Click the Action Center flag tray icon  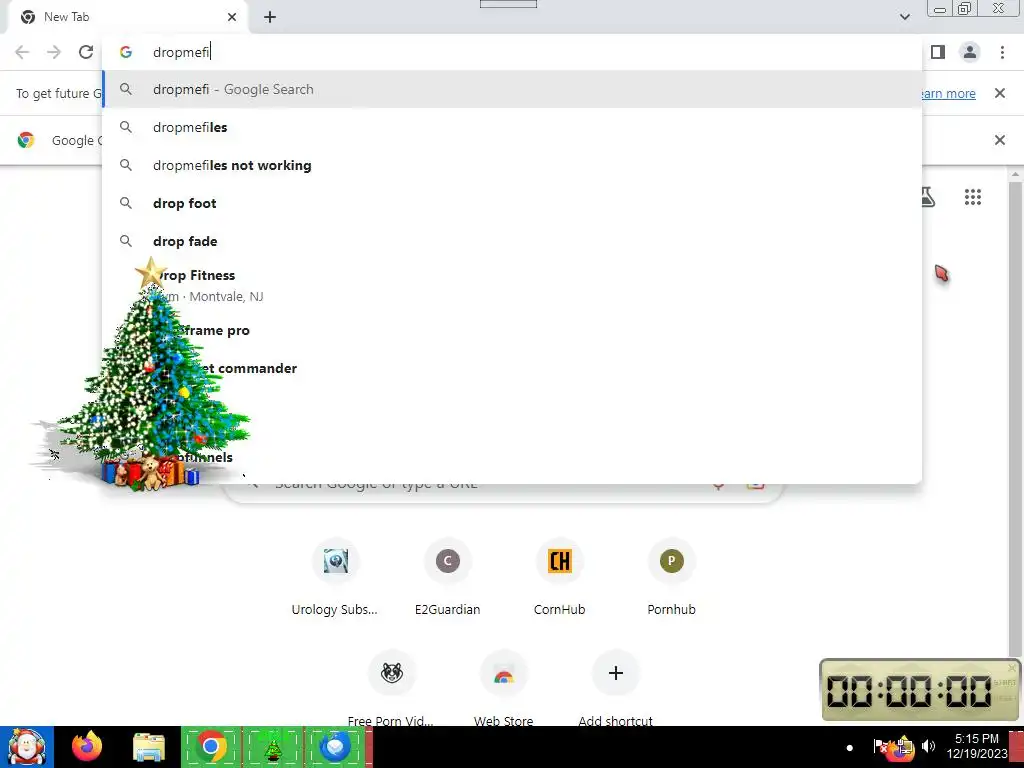880,746
